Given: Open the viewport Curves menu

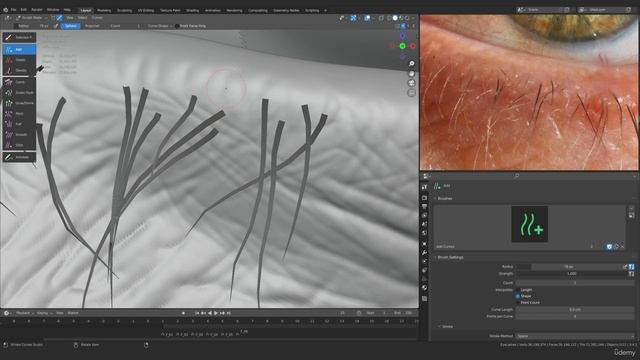Looking at the screenshot, I should coord(97,18).
